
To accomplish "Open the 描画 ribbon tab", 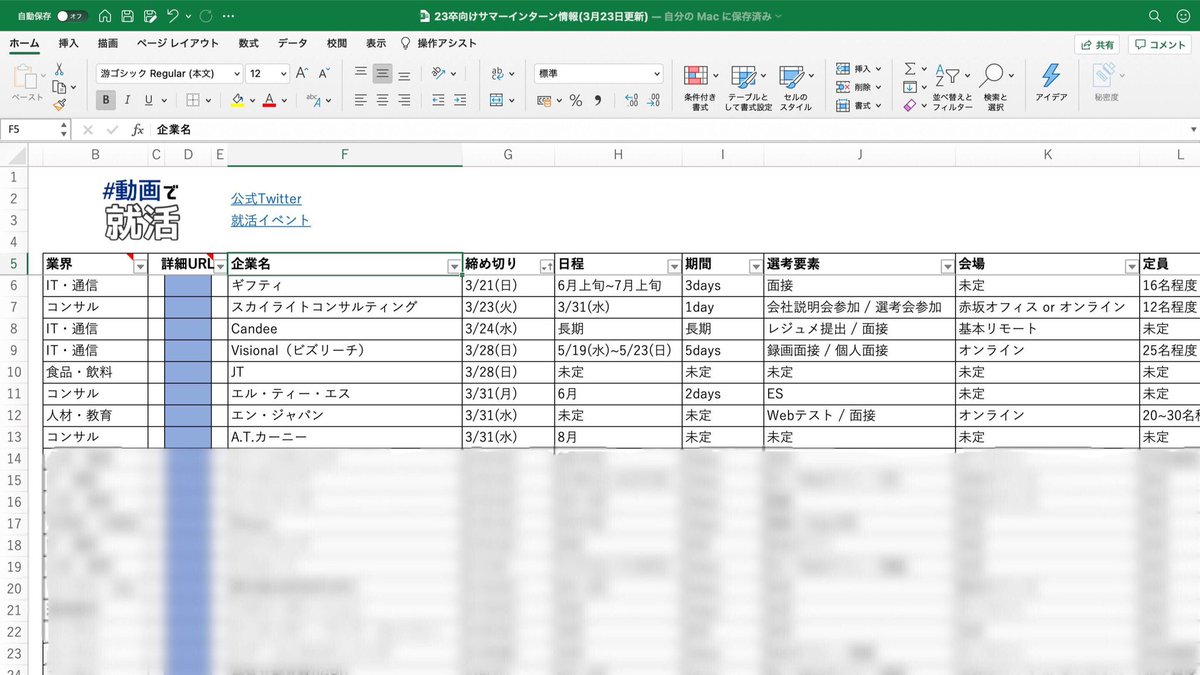I will (x=107, y=44).
